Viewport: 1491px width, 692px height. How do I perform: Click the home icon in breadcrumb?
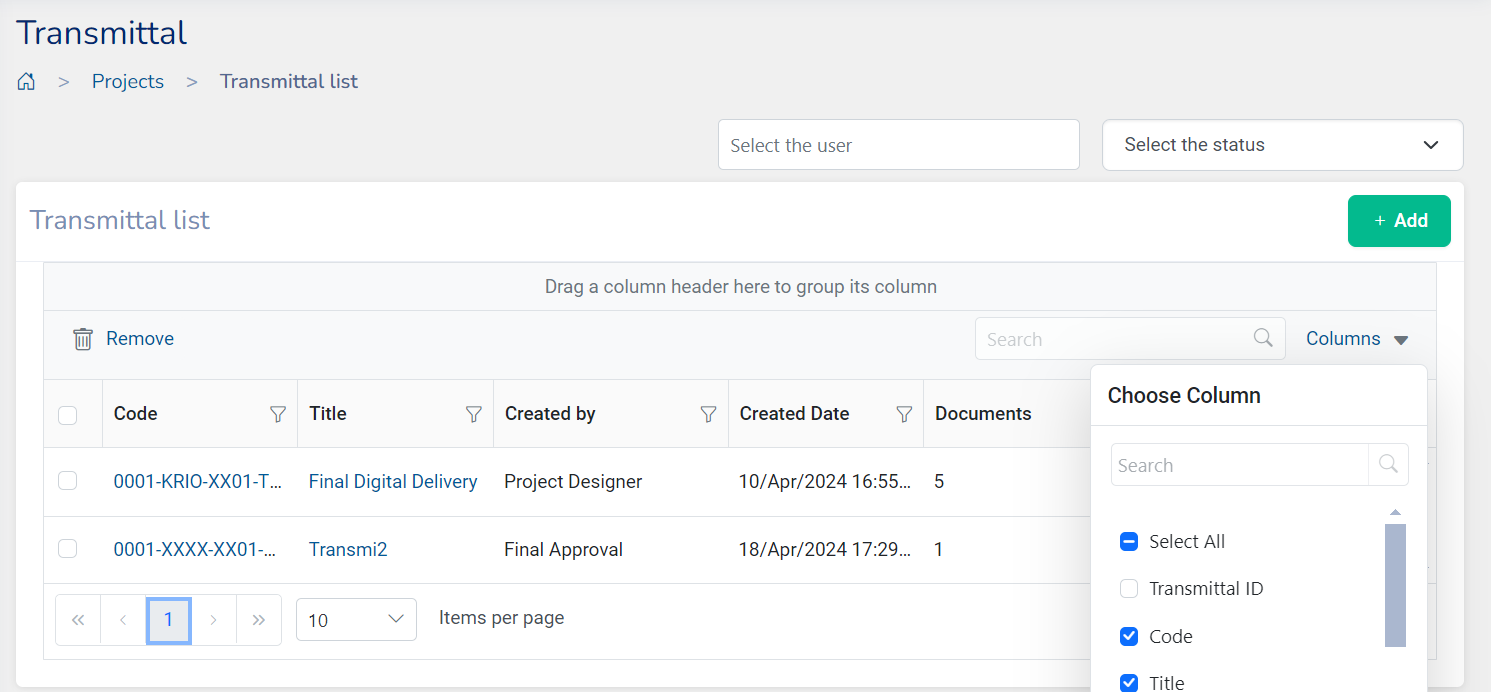click(27, 82)
